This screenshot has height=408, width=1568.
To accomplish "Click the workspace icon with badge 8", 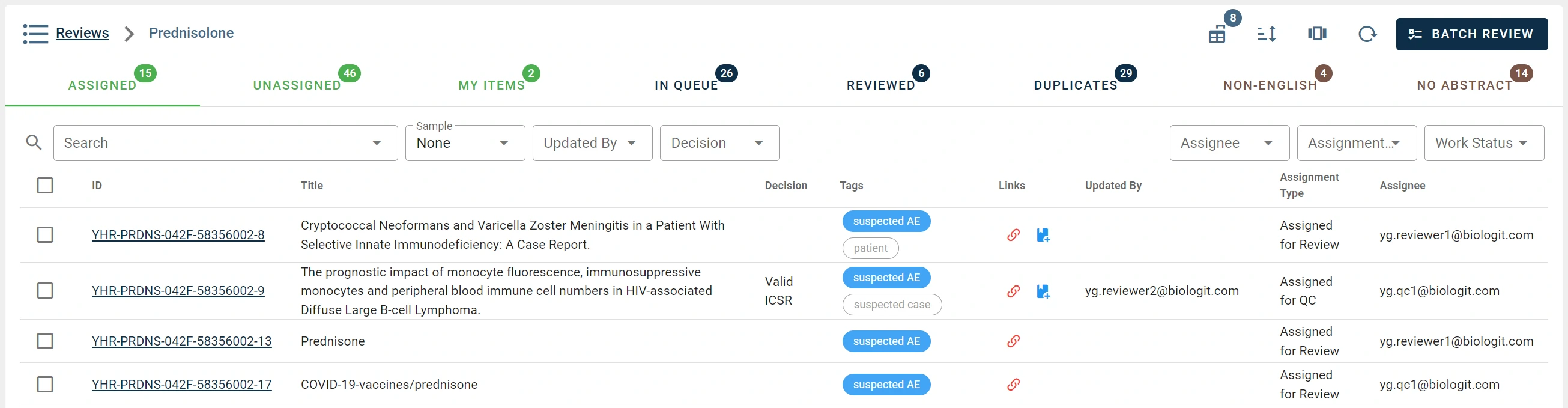I will point(1216,35).
